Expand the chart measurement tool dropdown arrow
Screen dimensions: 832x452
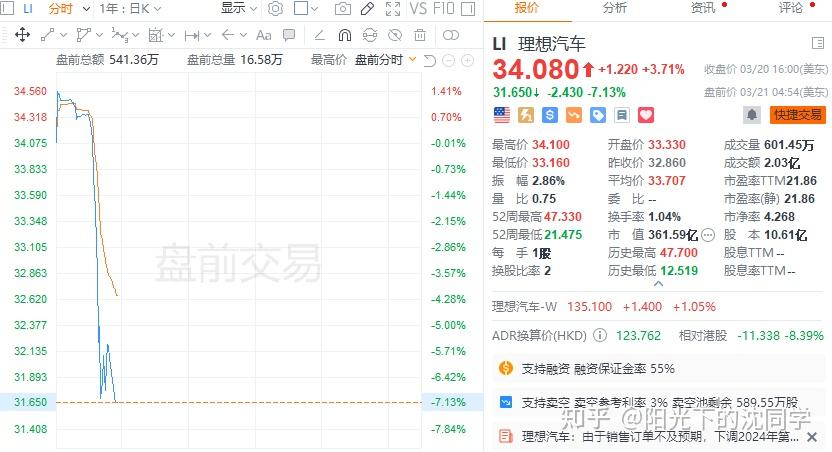coord(171,36)
